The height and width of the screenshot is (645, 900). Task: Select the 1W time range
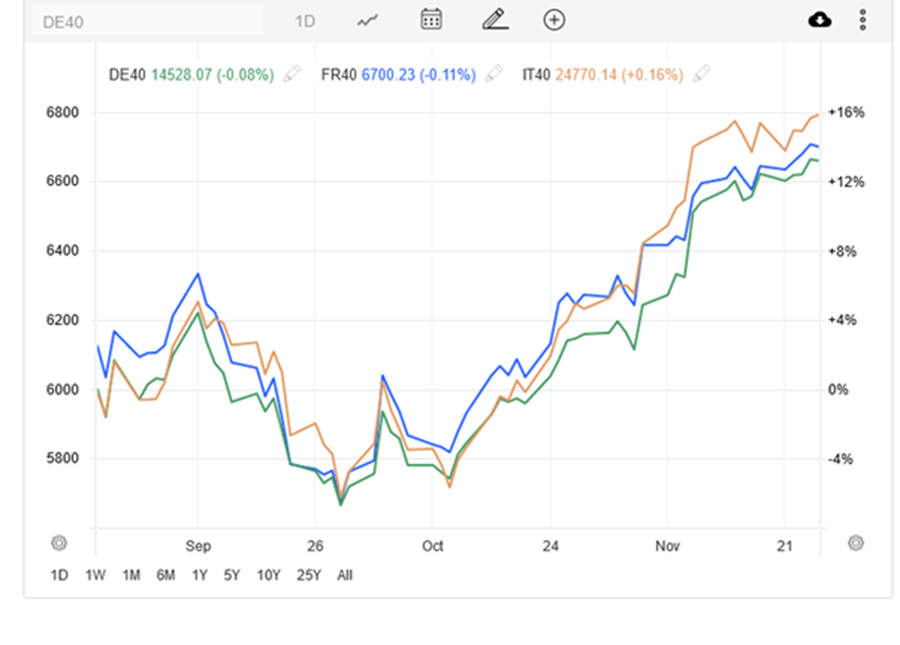(95, 575)
